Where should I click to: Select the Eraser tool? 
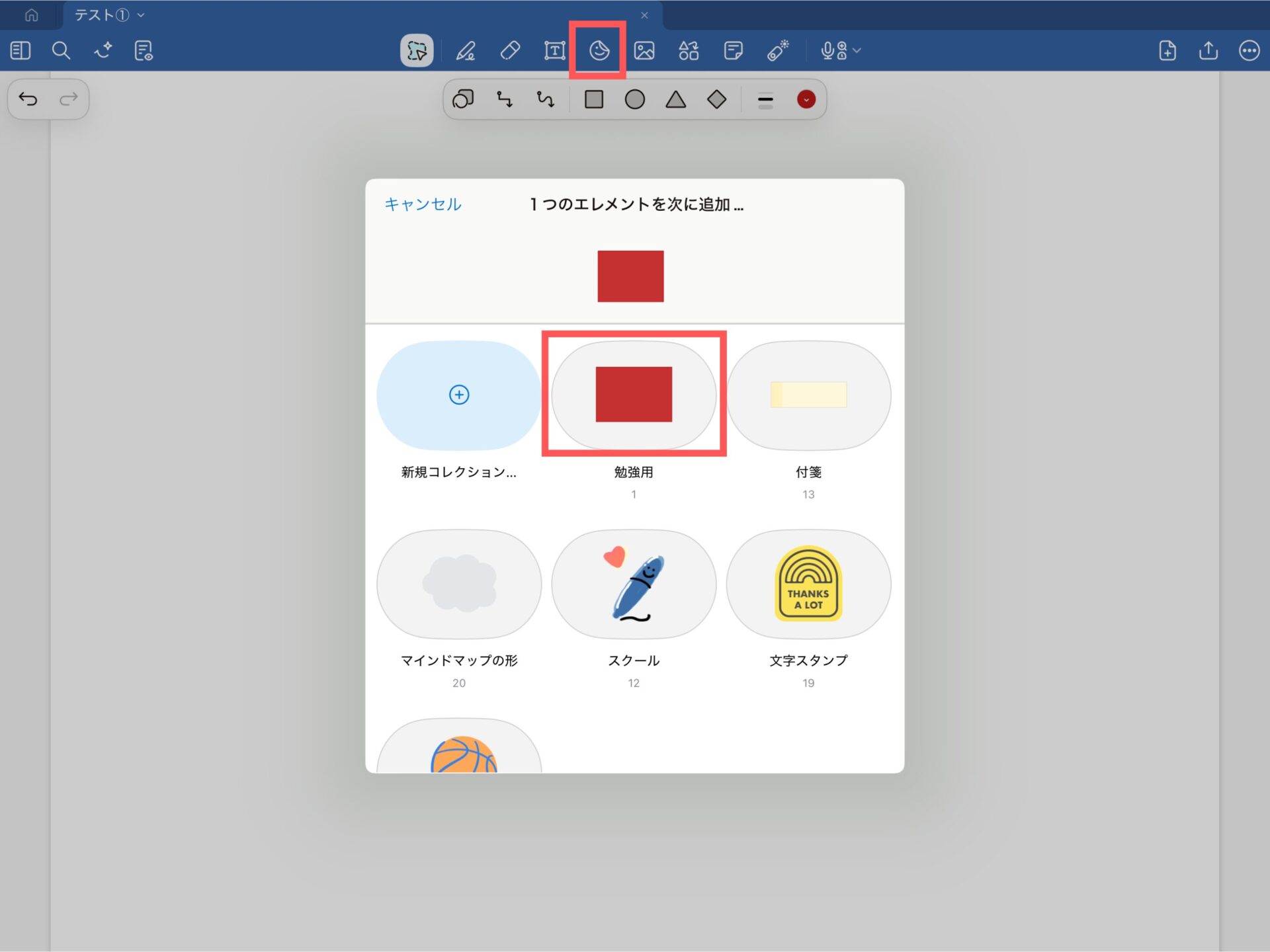tap(510, 51)
